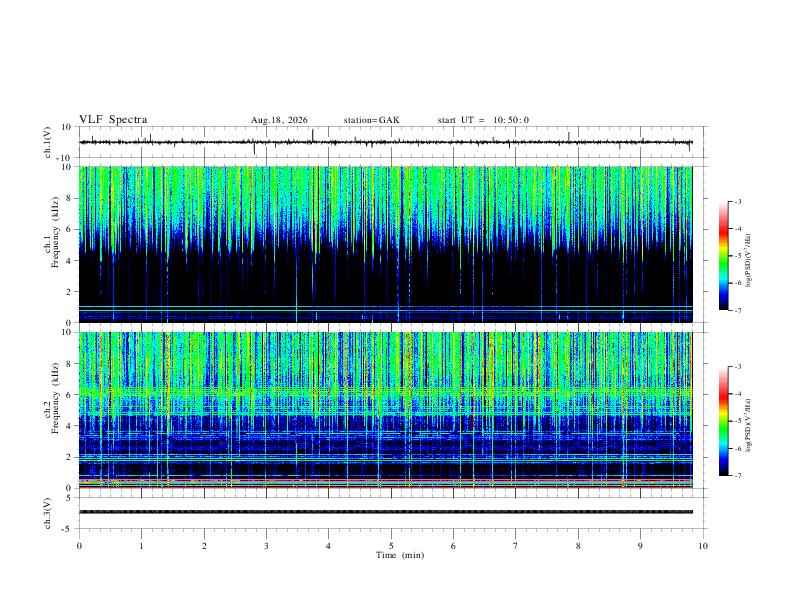Click the upper ch.1 color scale bar
Image resolution: width=792 pixels, height=612 pixels.
pyautogui.click(x=723, y=256)
